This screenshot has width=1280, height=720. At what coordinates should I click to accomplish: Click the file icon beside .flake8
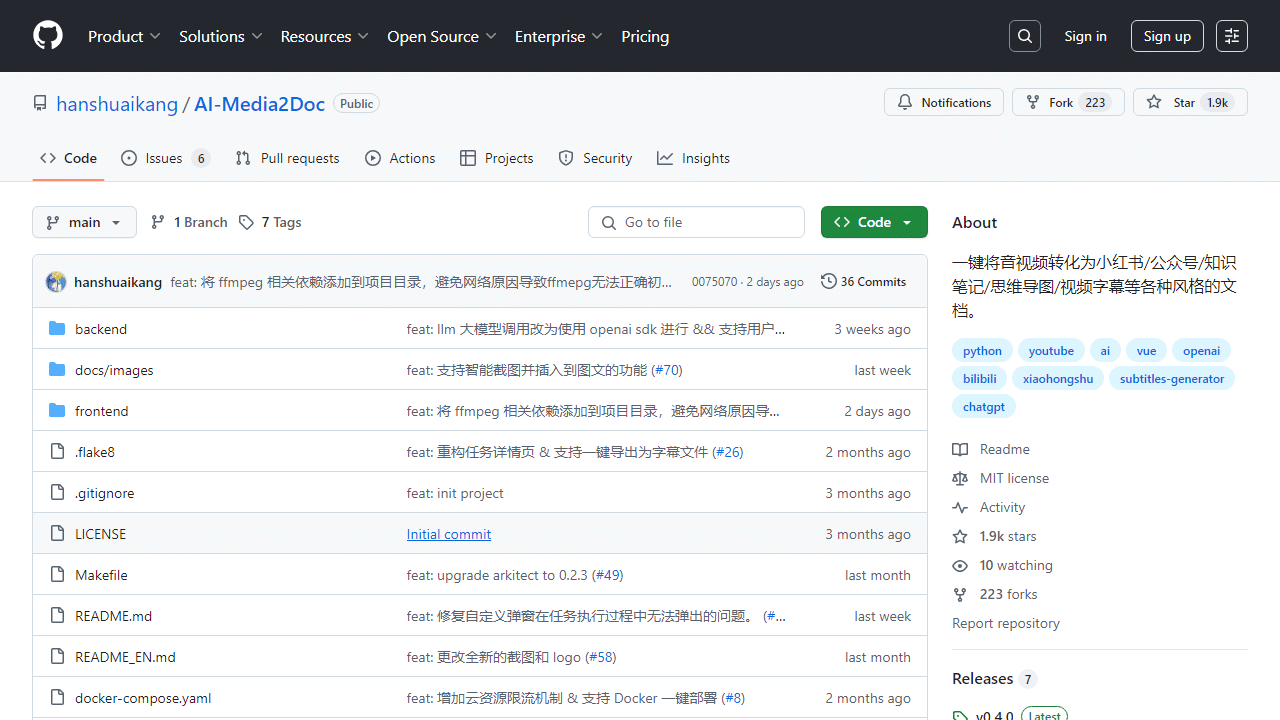(57, 452)
